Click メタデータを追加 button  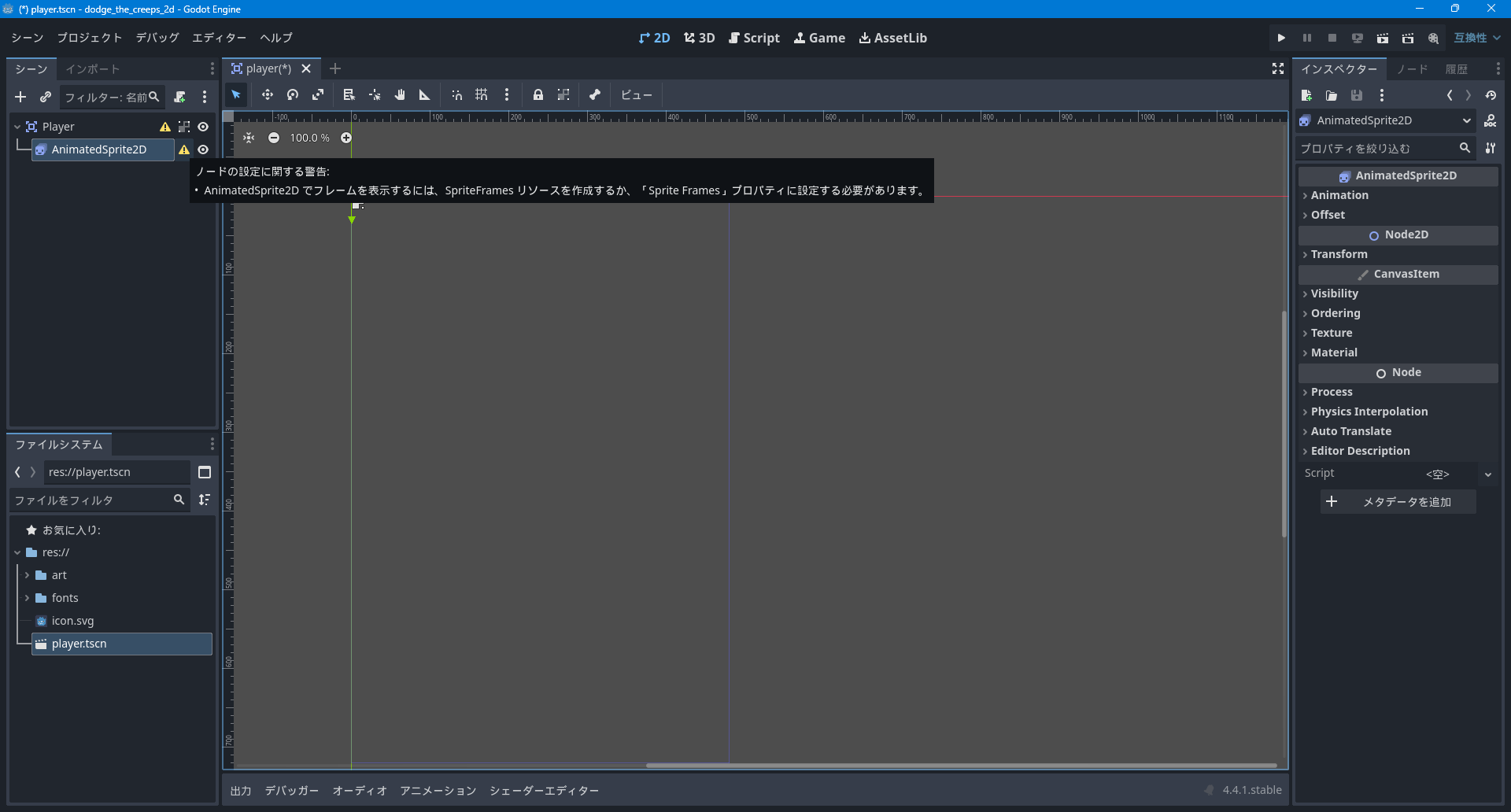click(1398, 502)
